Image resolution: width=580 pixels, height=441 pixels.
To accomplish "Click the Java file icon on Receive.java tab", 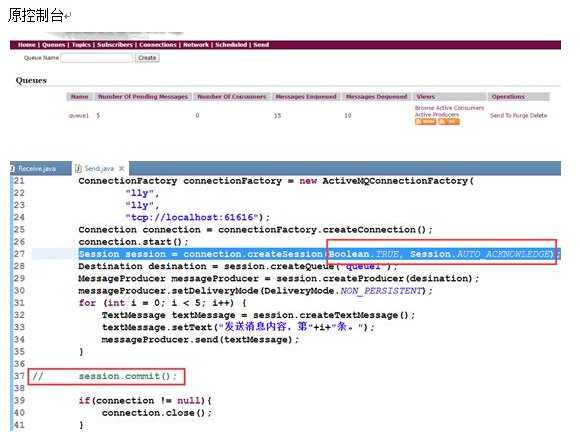I will (12, 168).
